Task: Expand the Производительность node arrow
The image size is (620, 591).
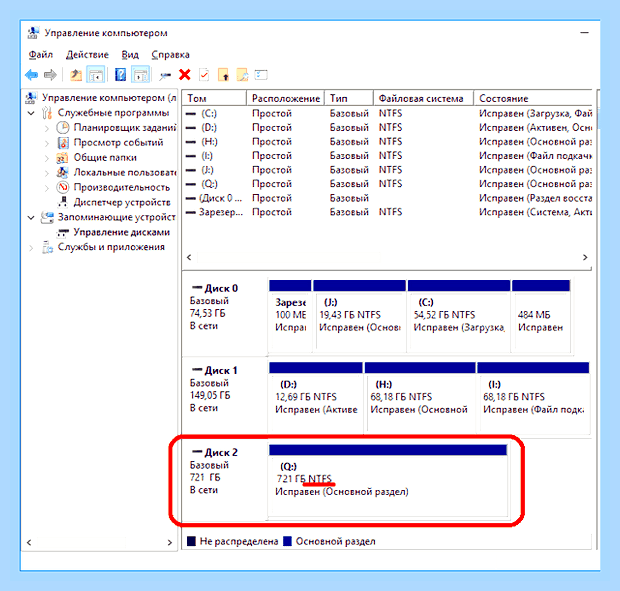Action: pyautogui.click(x=47, y=188)
